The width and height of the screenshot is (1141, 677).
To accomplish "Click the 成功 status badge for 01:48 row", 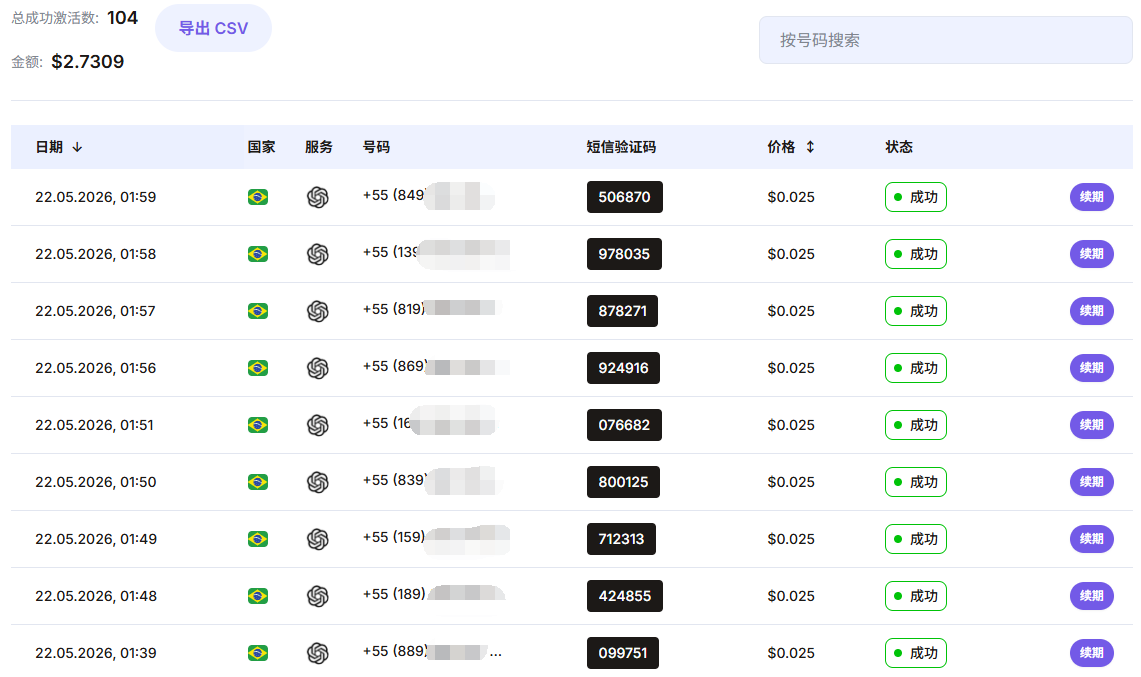I will click(x=915, y=596).
